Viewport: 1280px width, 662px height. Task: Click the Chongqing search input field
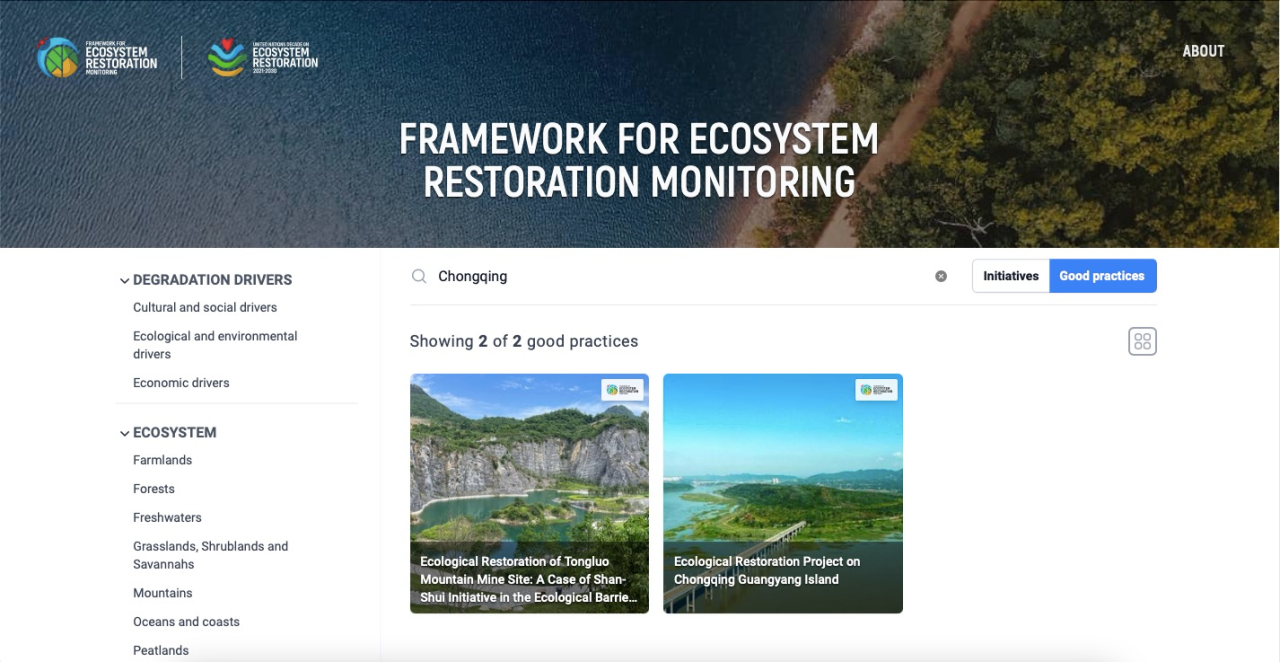(x=680, y=276)
